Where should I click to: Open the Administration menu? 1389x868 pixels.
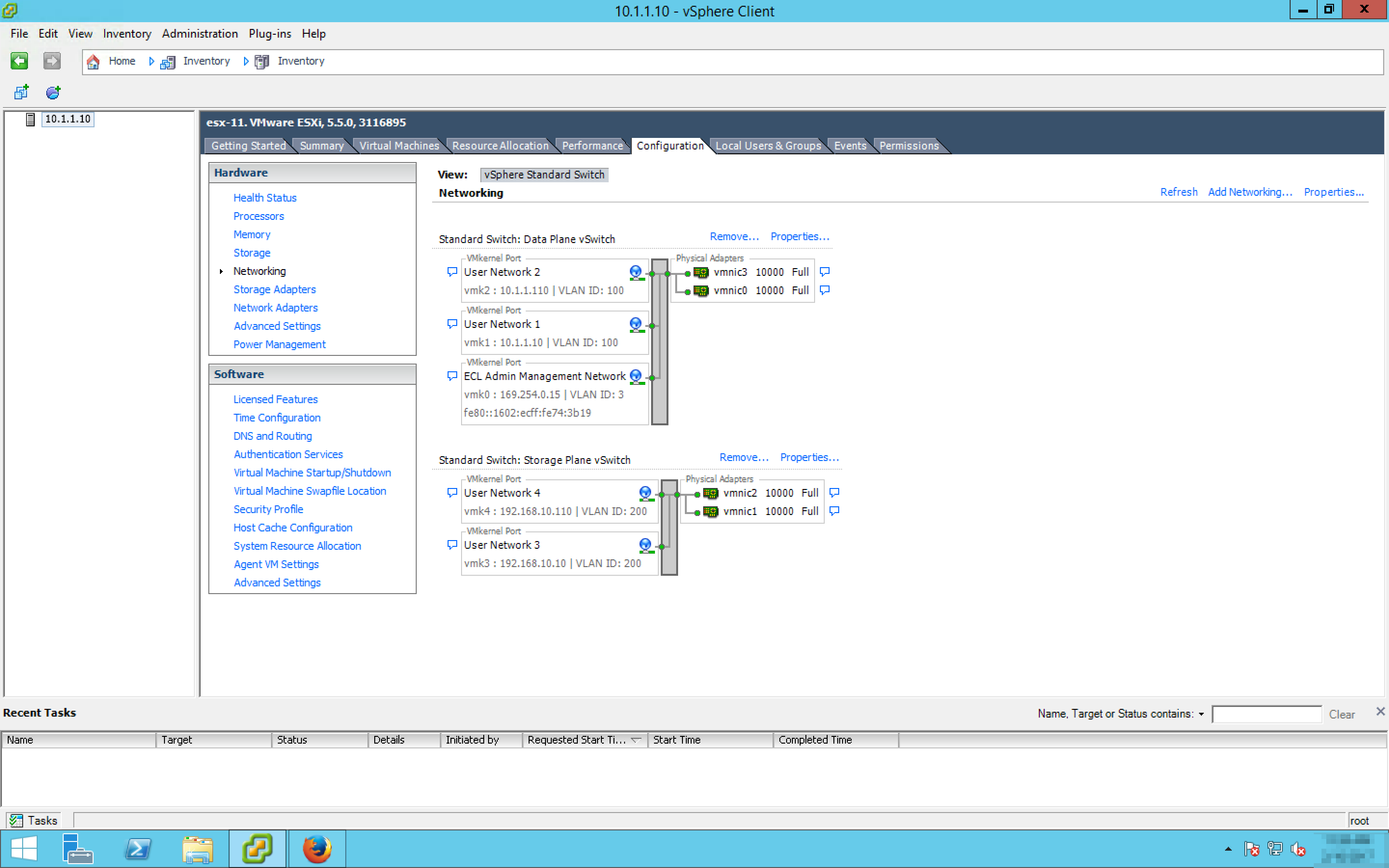(x=199, y=33)
